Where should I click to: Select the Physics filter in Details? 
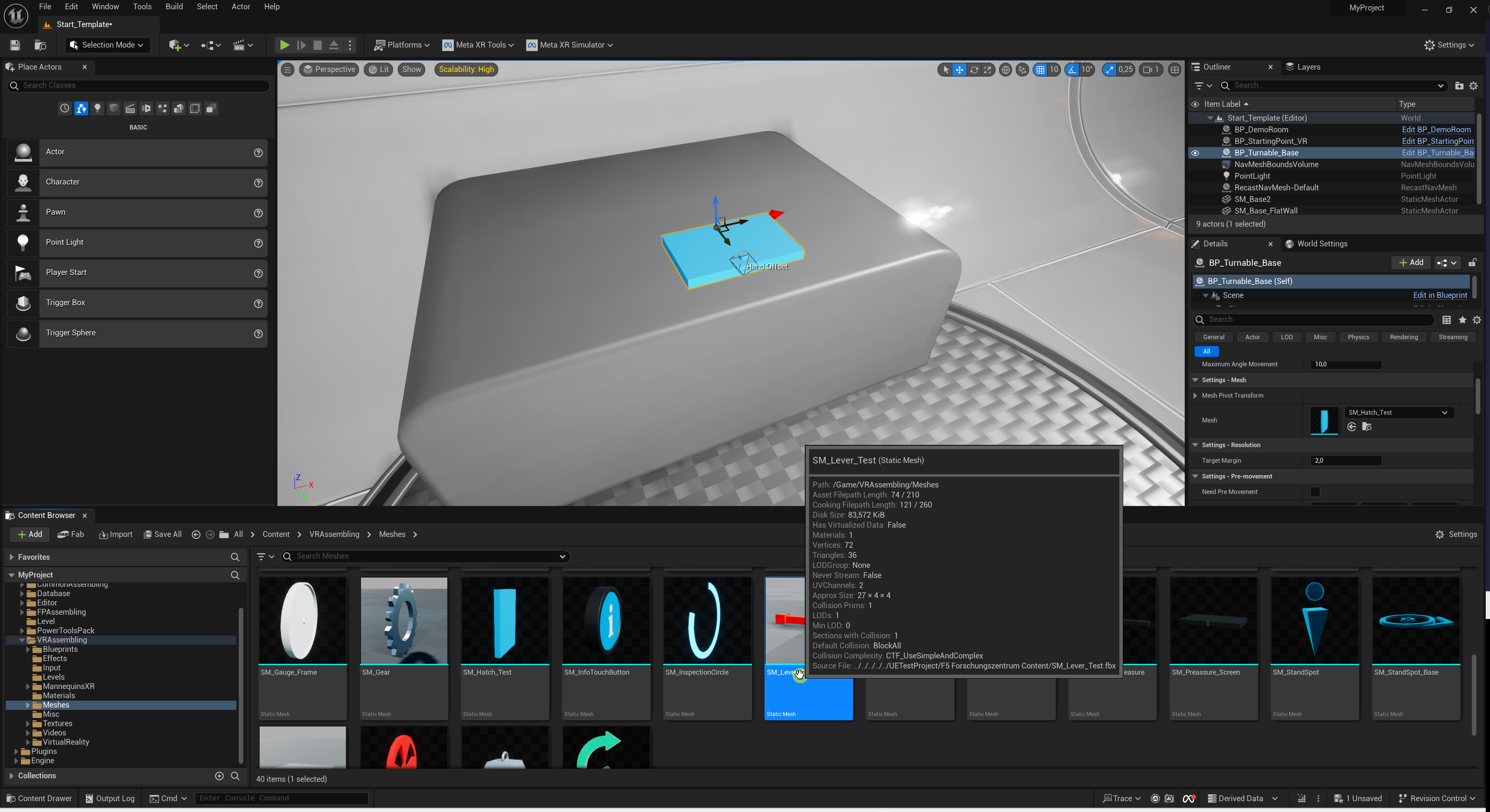(x=1358, y=337)
